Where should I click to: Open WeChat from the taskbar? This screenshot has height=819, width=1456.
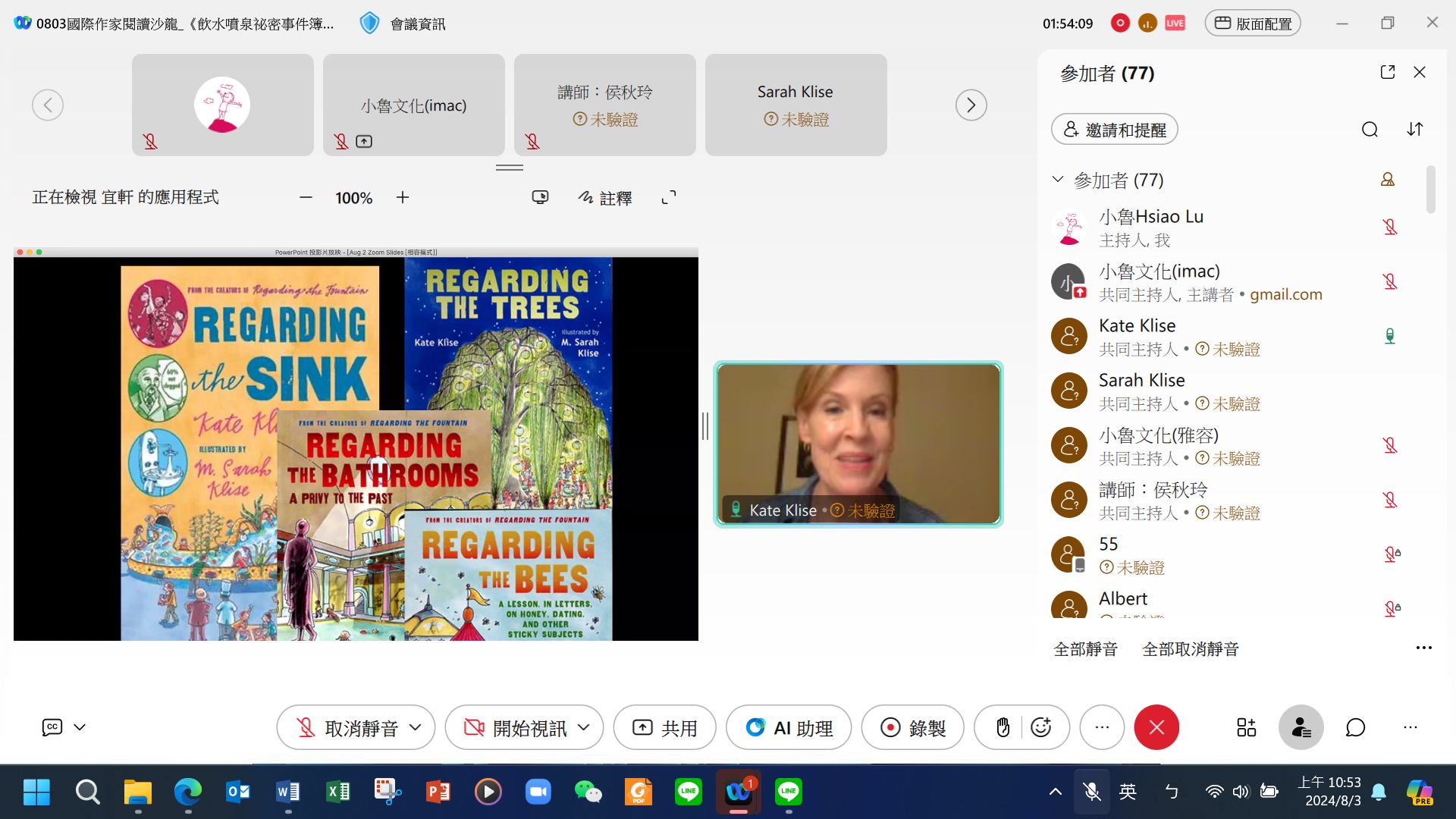[588, 792]
